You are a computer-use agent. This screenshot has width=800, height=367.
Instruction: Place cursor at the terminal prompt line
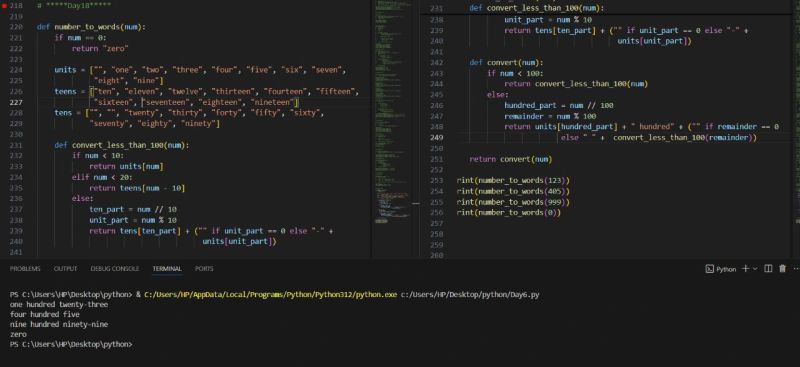(71, 345)
